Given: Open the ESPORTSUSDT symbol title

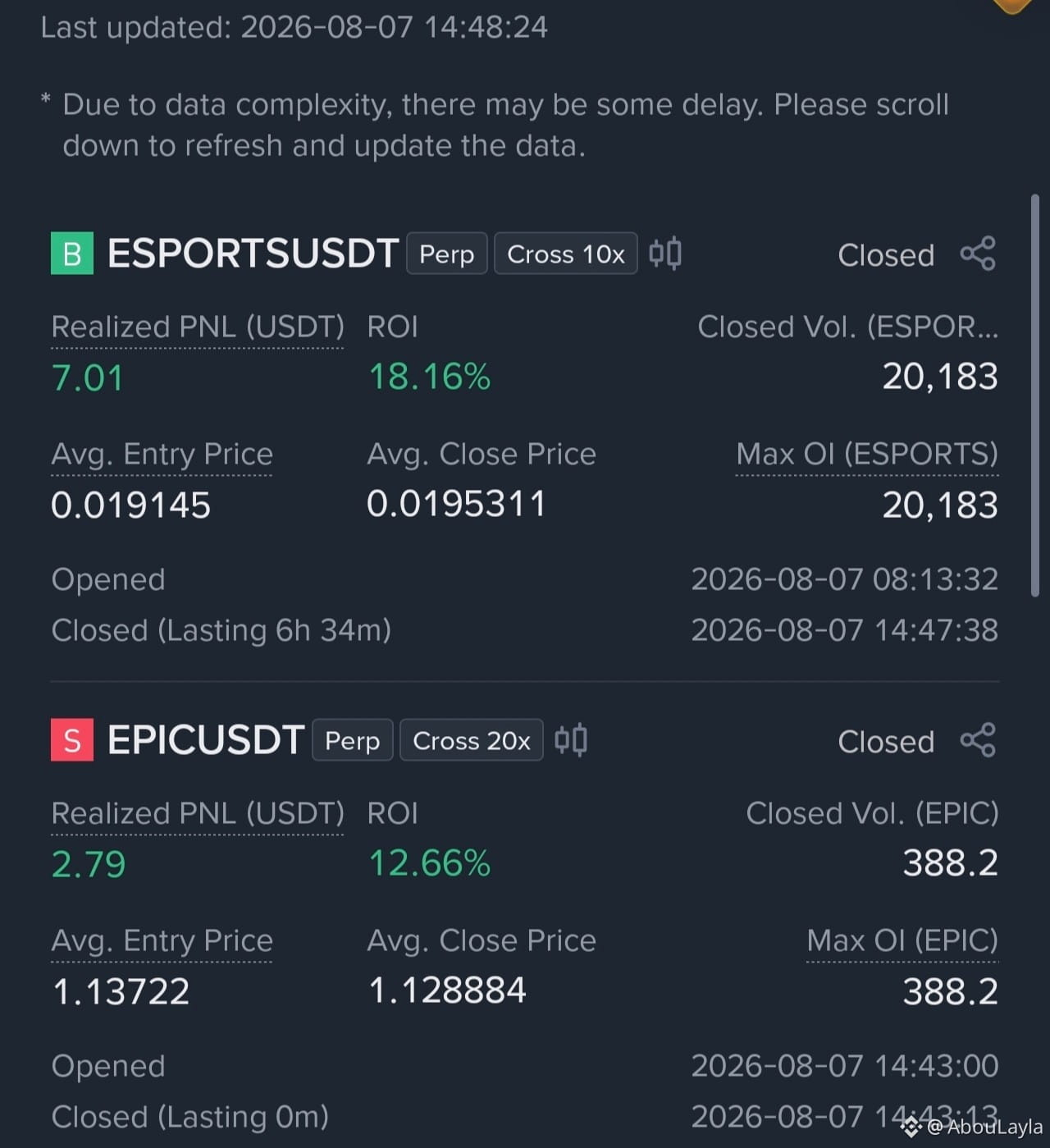Looking at the screenshot, I should [253, 254].
